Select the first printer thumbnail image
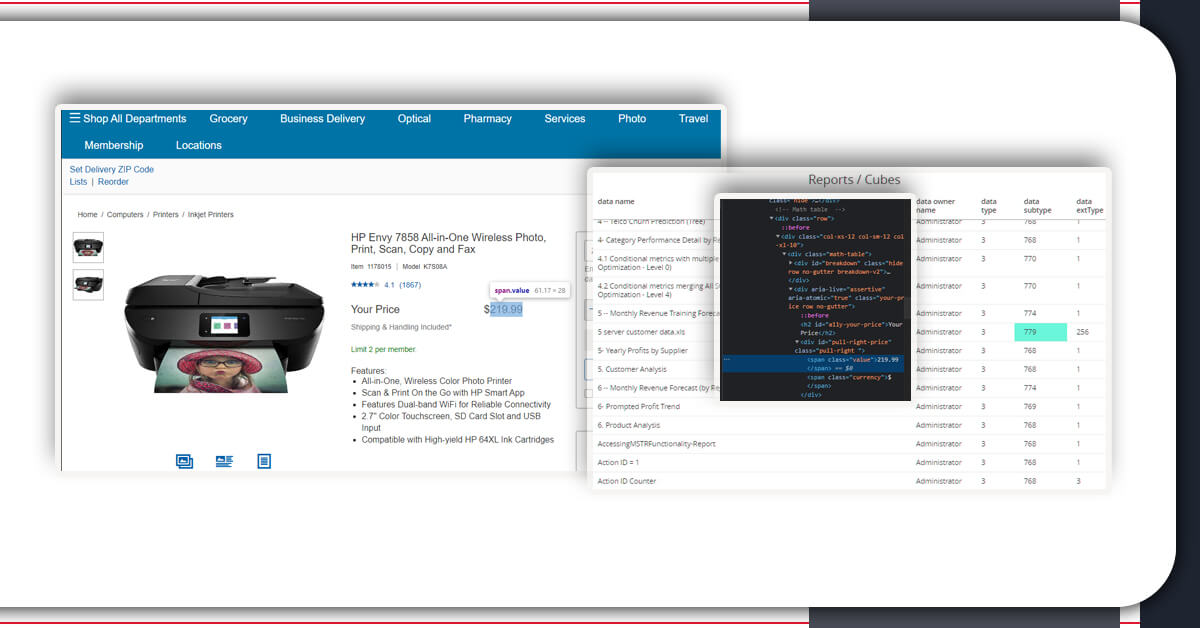The image size is (1200, 628). pyautogui.click(x=88, y=247)
